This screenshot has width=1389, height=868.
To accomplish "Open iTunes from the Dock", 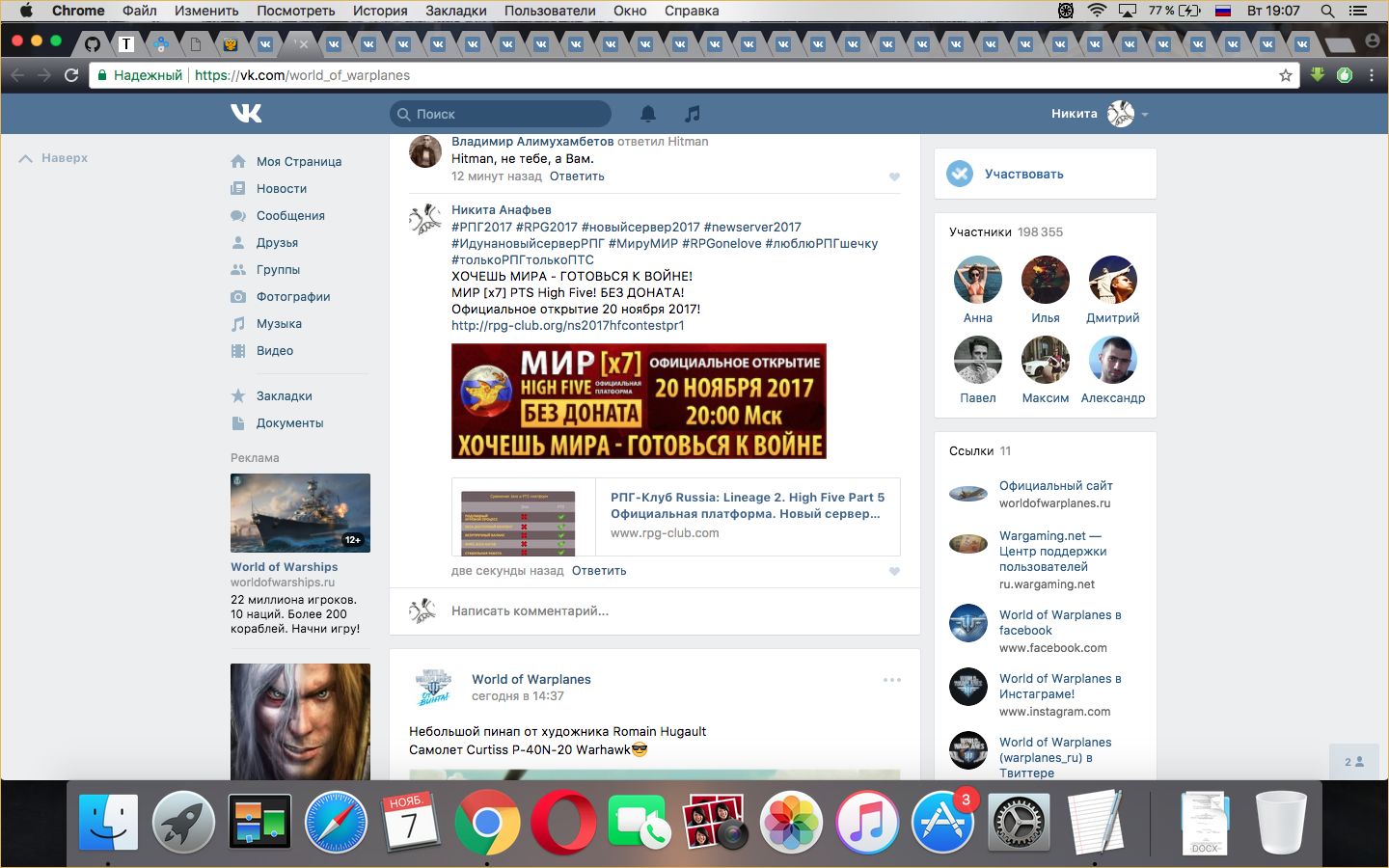I will 866,823.
